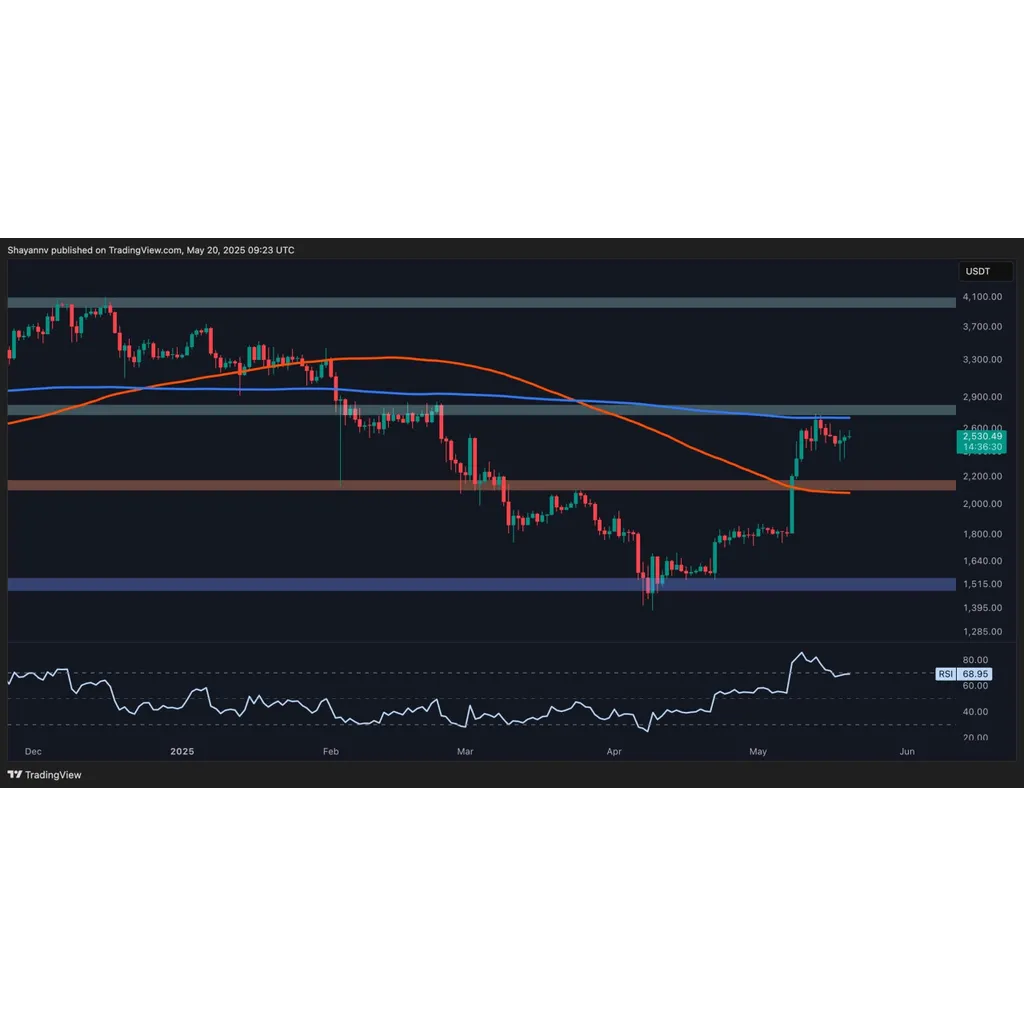Click the 1,800.00 price axis label
Viewport: 1024px width, 1024px height.
coord(982,534)
